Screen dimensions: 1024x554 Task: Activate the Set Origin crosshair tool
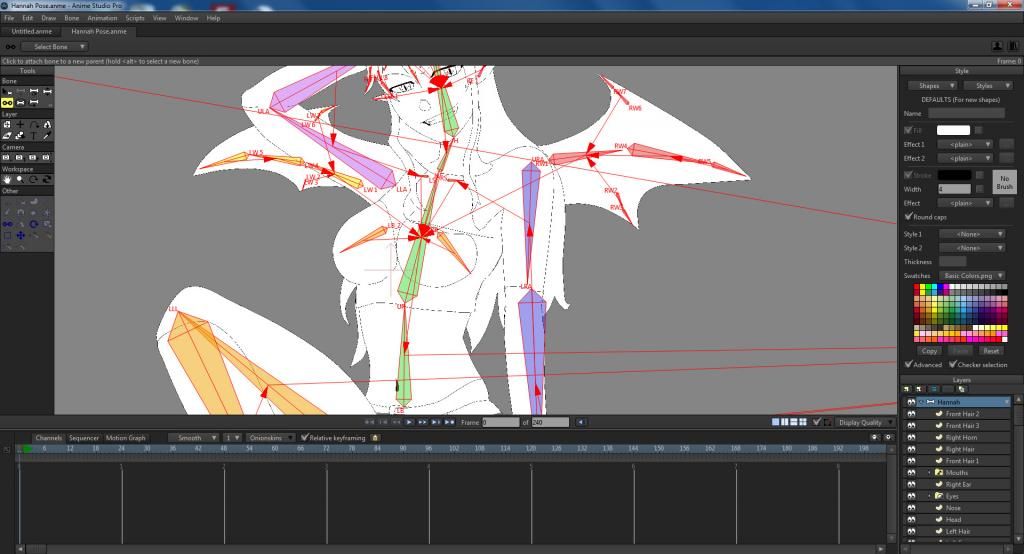tap(20, 124)
